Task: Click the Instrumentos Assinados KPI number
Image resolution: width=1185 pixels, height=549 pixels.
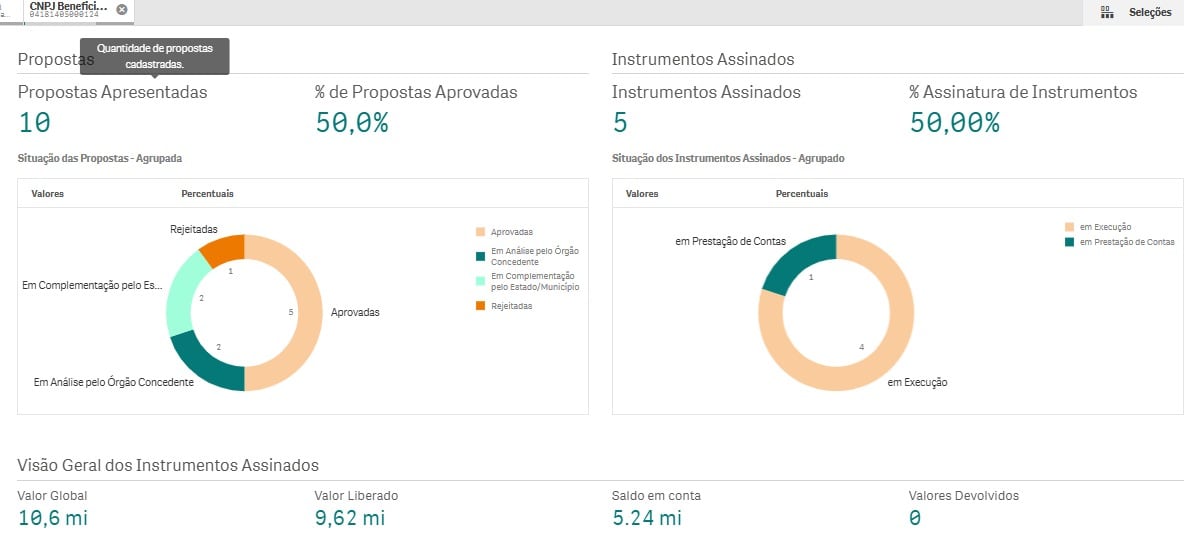Action: (x=620, y=123)
